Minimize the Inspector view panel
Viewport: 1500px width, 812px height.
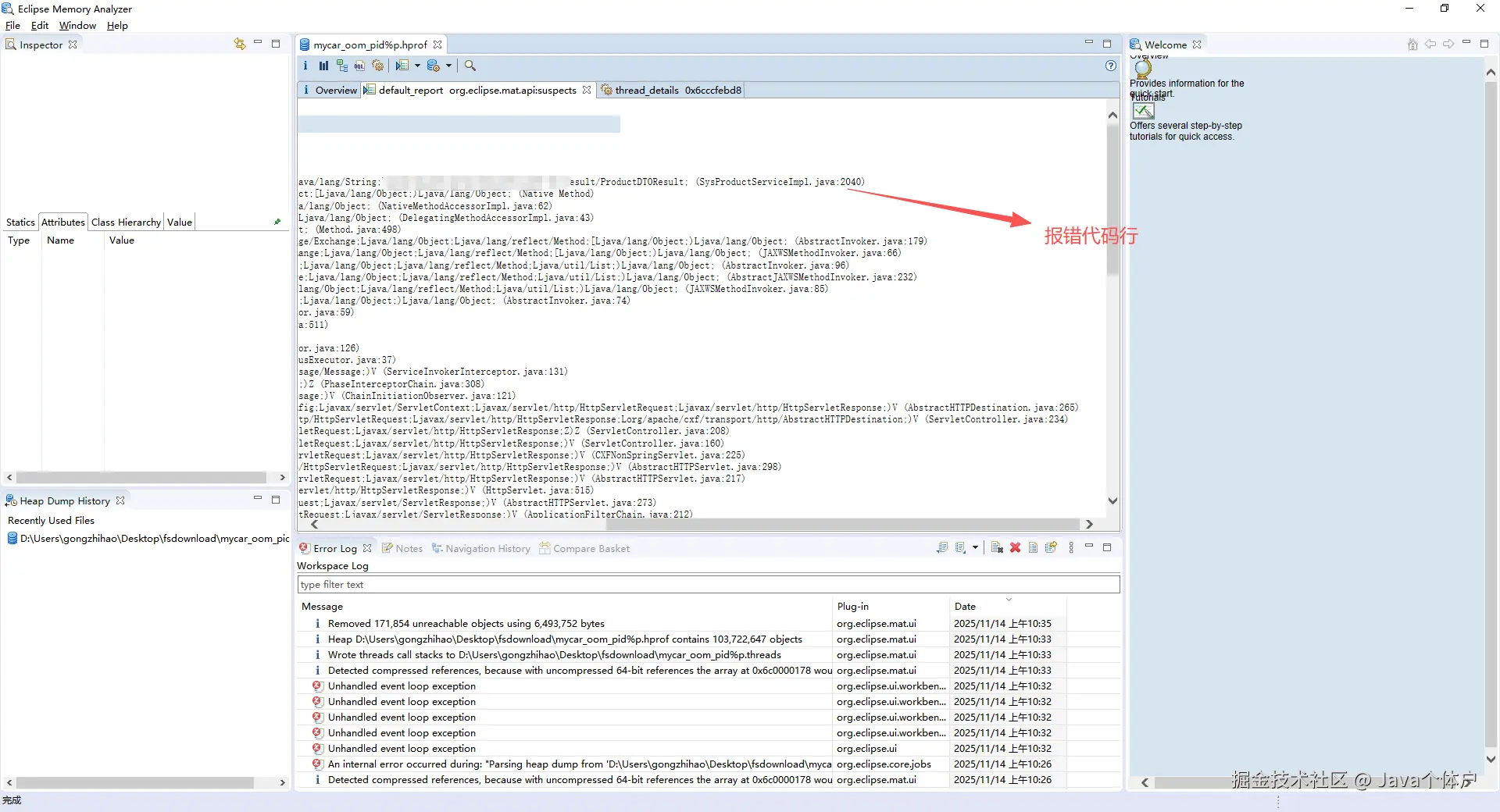[x=258, y=44]
